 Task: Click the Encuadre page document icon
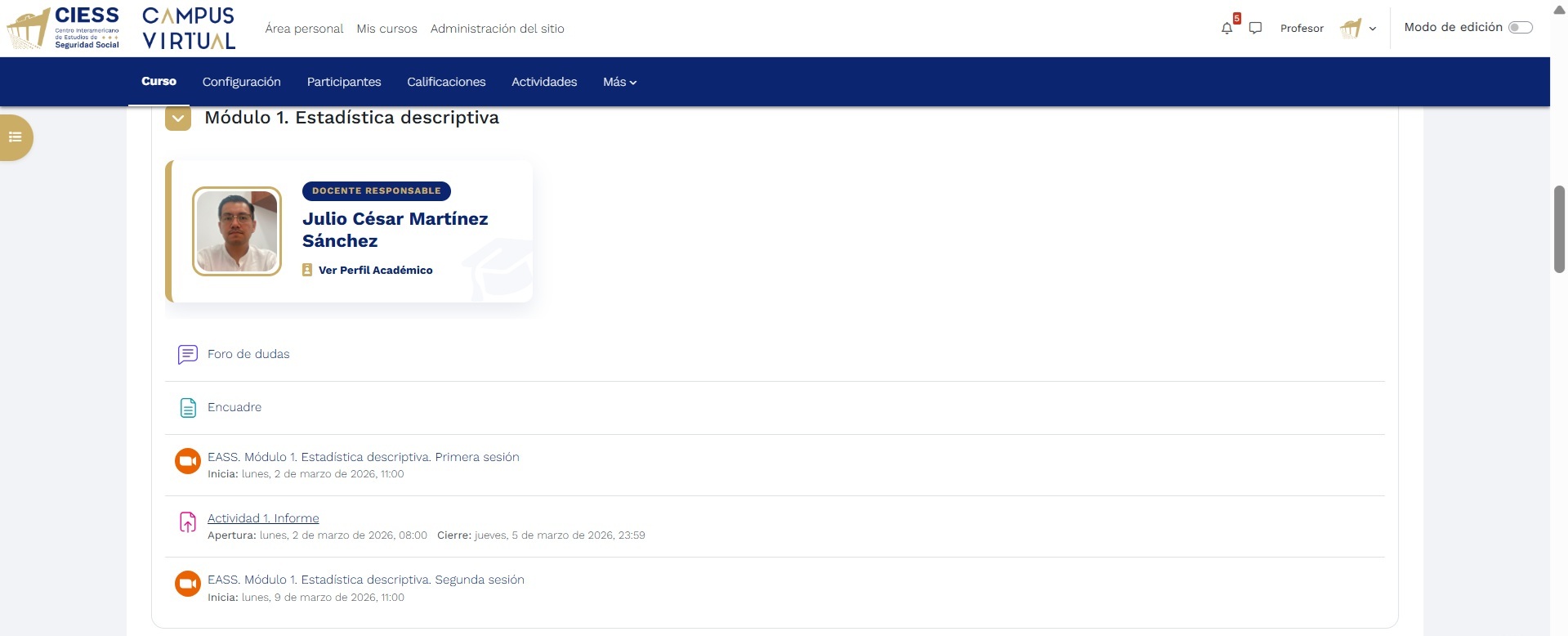(187, 408)
